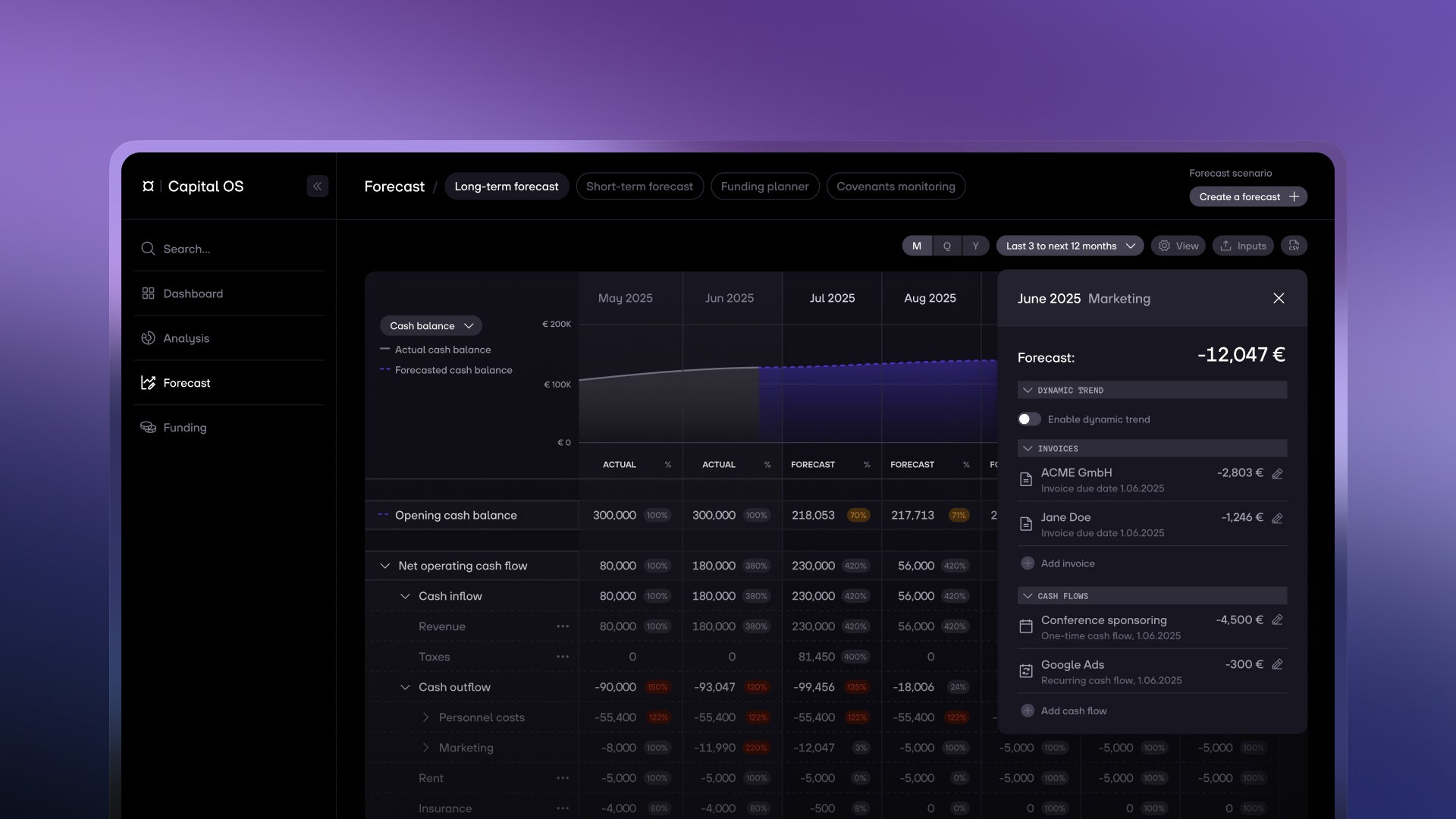Screen dimensions: 1456x819
Task: Expand the Marketing row
Action: (x=425, y=748)
